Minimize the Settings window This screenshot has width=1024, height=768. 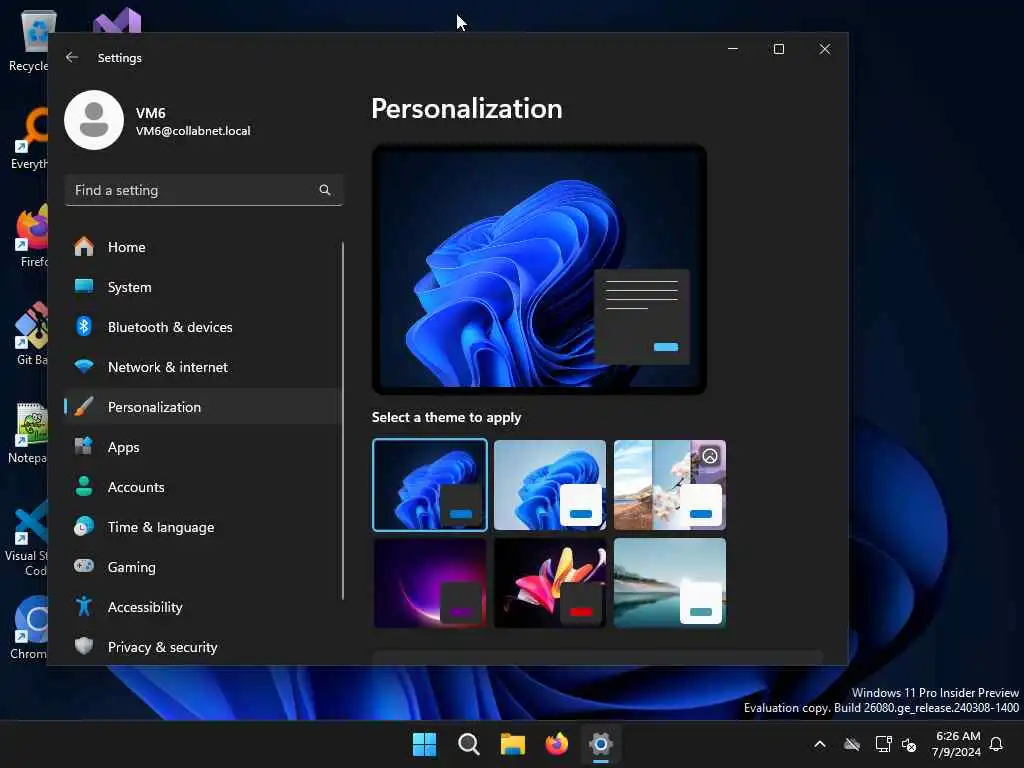coord(733,49)
